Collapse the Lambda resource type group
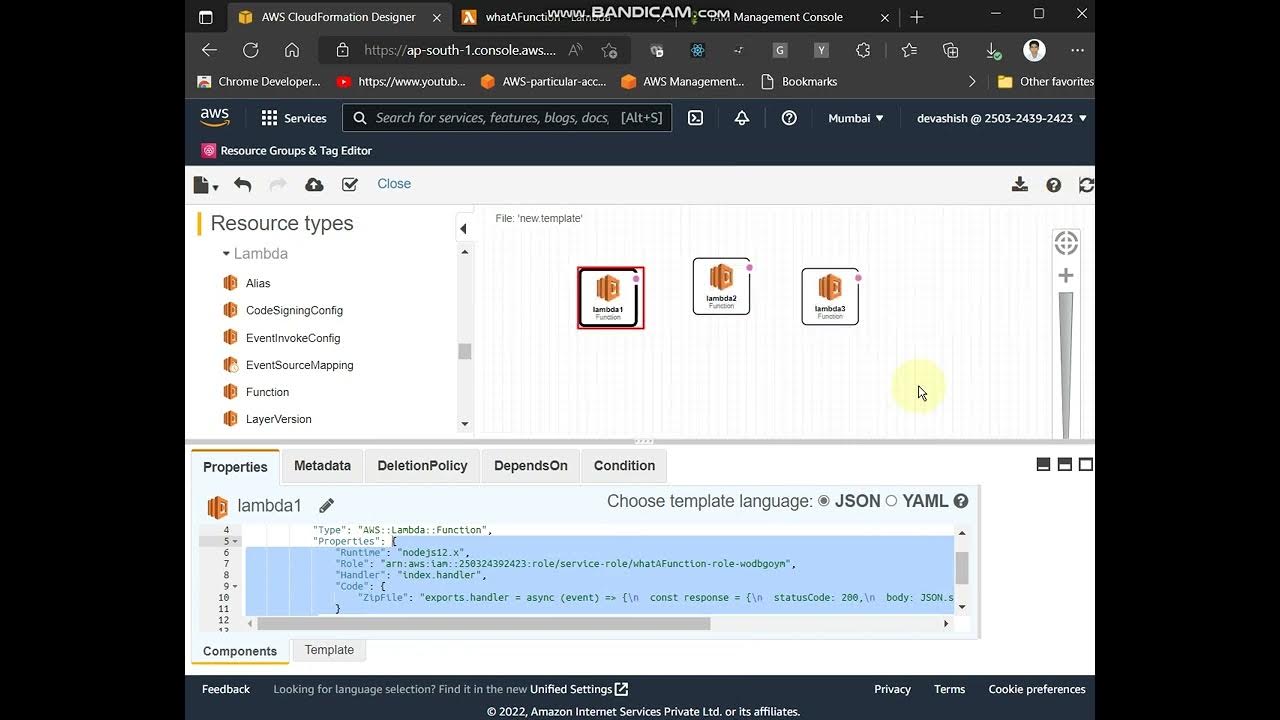The image size is (1280, 720). (226, 254)
